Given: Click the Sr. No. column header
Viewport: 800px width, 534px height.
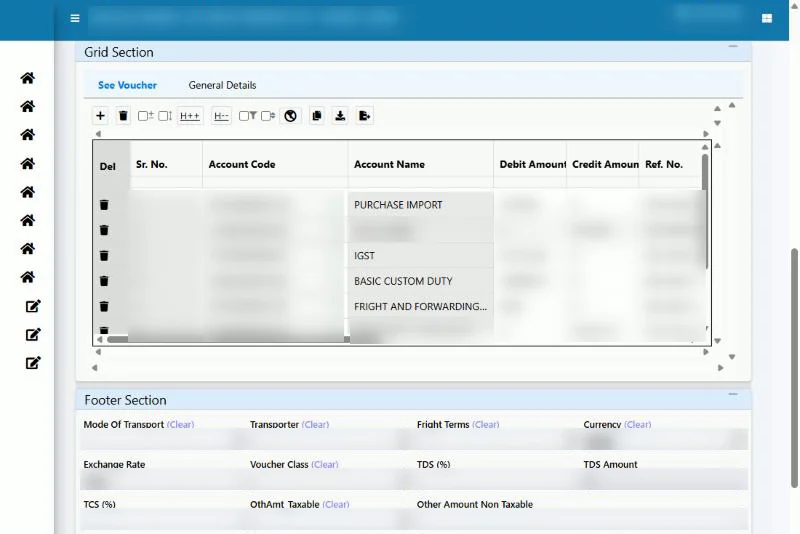Looking at the screenshot, I should [x=166, y=164].
